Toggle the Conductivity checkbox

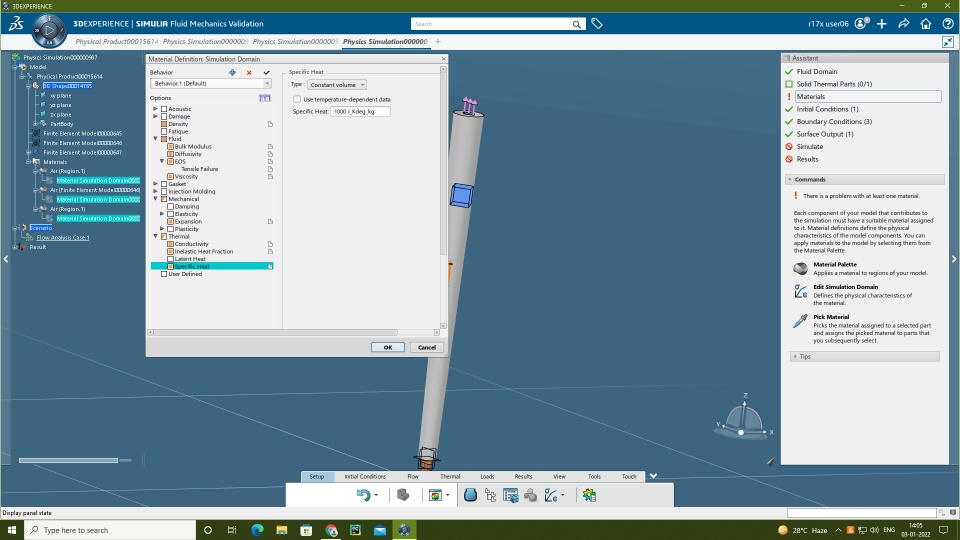pyautogui.click(x=171, y=244)
